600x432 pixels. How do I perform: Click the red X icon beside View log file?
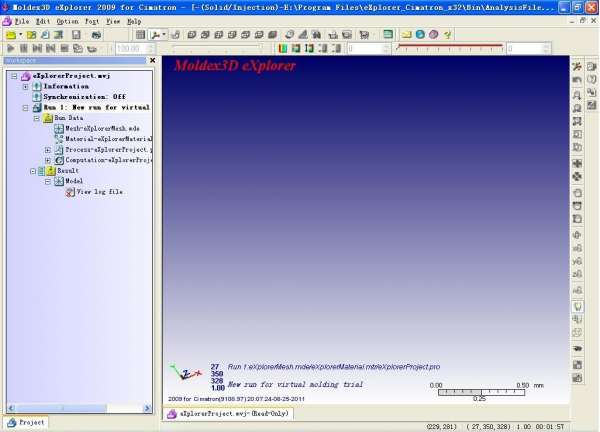tap(70, 192)
